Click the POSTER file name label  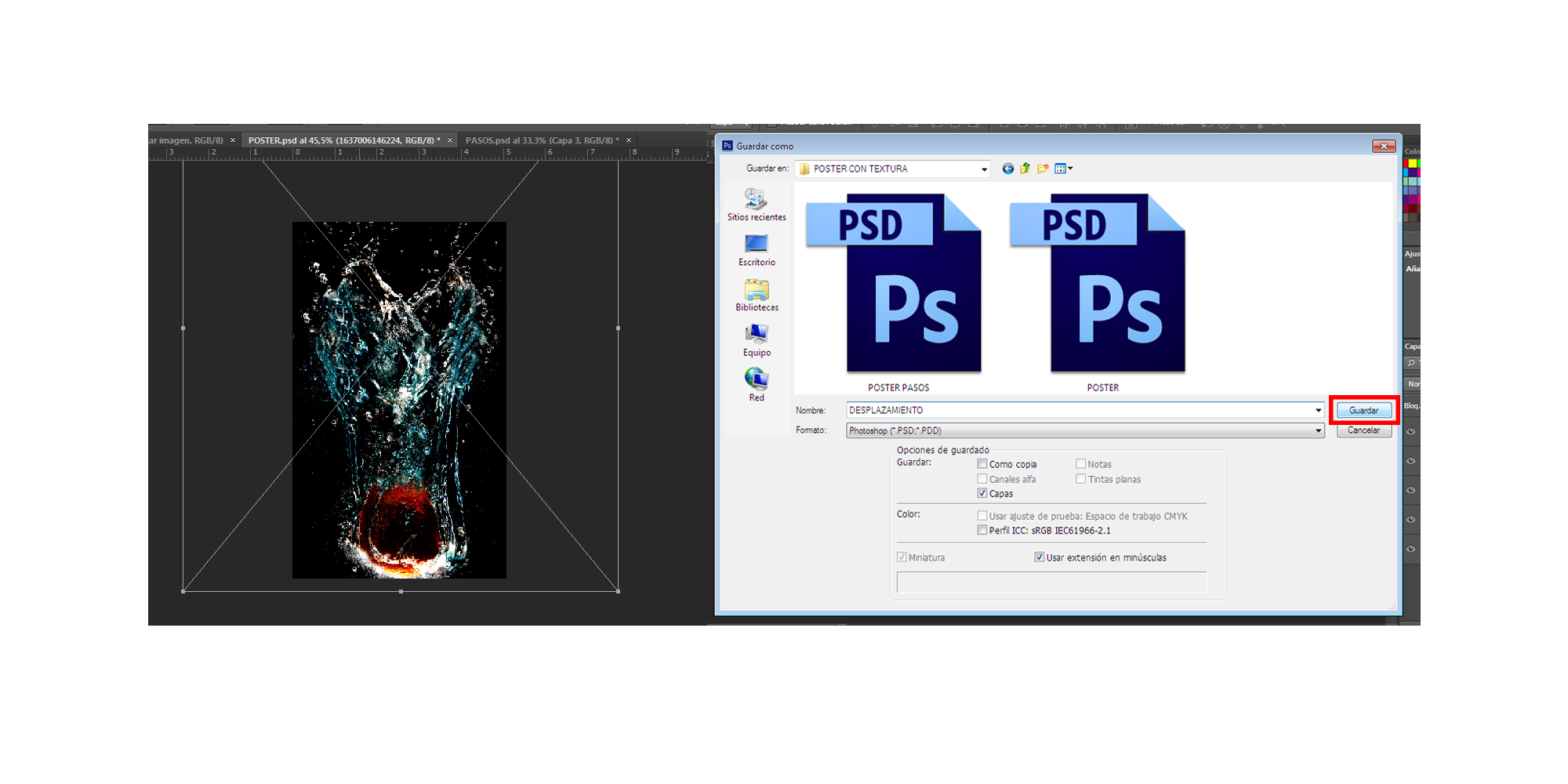tap(1102, 388)
